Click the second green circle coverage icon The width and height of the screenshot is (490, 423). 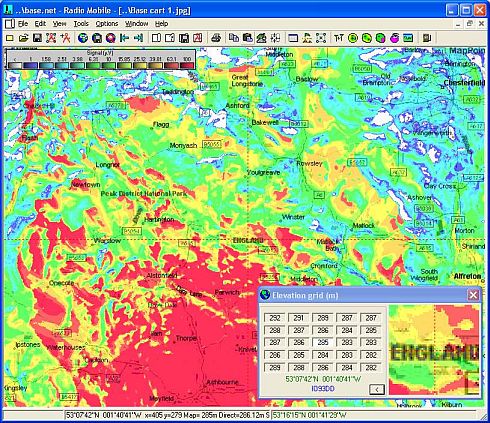tap(367, 38)
